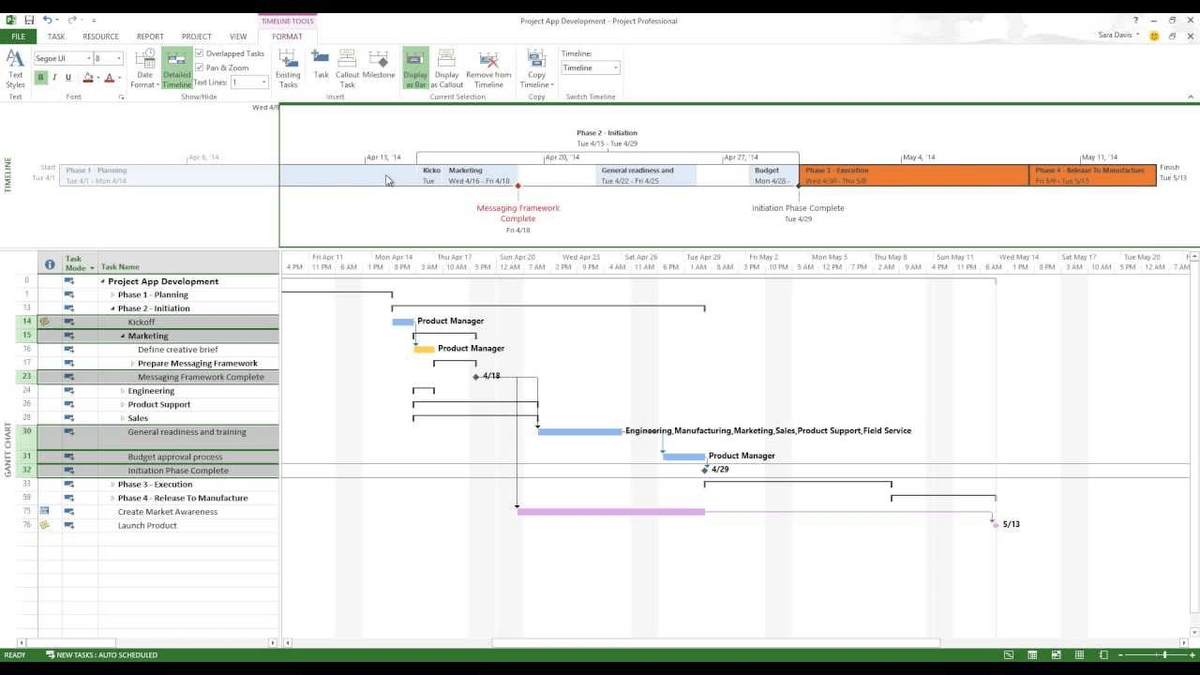Image resolution: width=1200 pixels, height=675 pixels.
Task: Click the Undo arrow icon
Action: [48, 20]
